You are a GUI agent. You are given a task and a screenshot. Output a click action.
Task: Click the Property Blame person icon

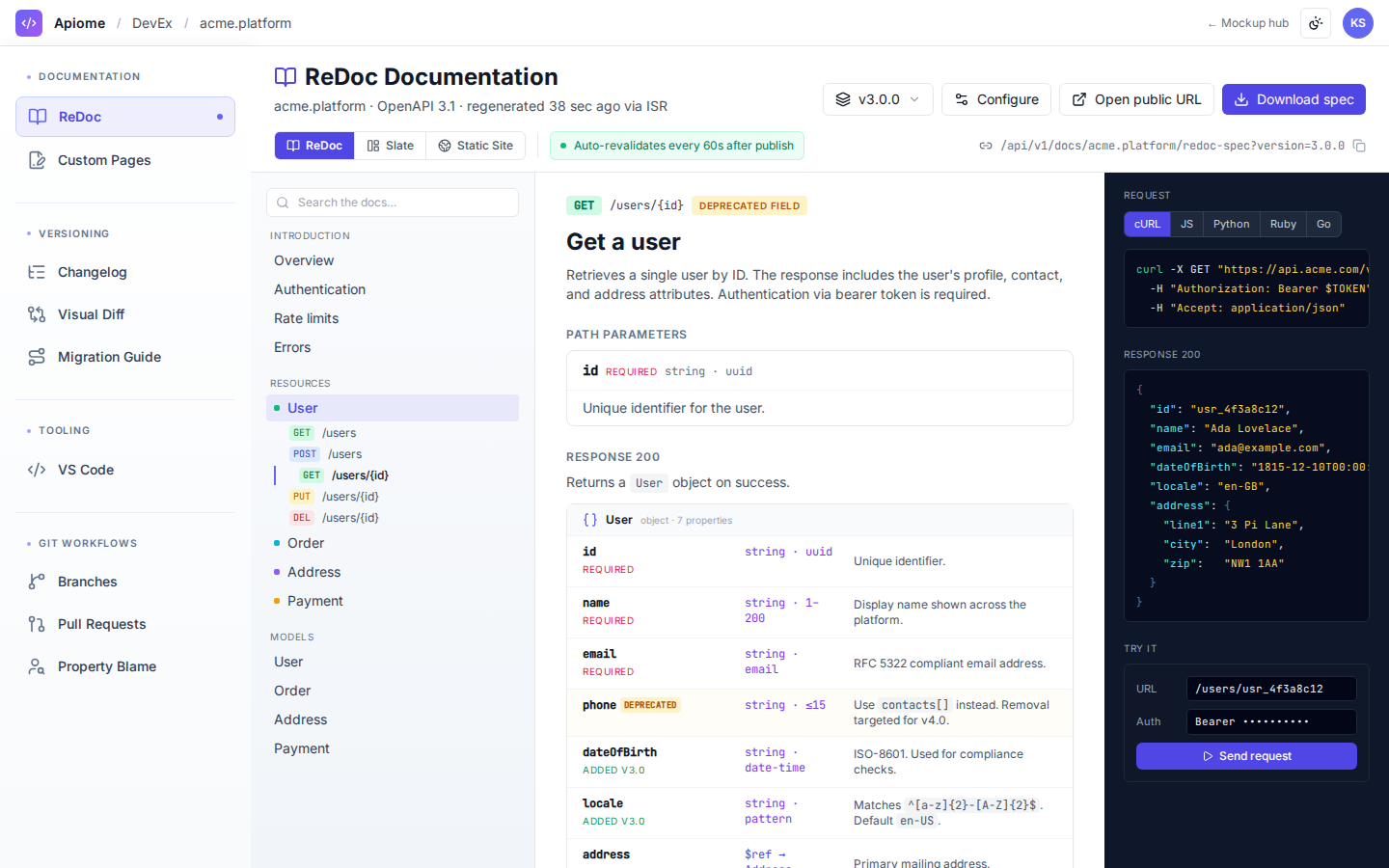tap(37, 666)
